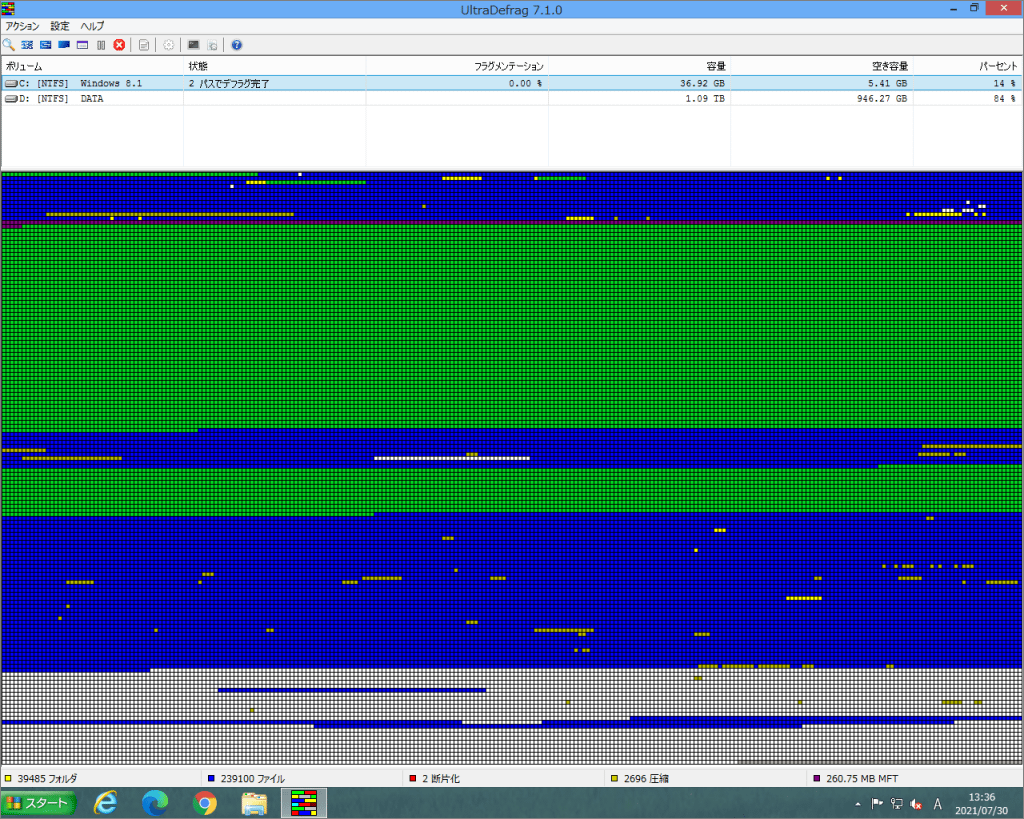
Task: Click the Optimize MFT toolbar icon
Action: coord(82,45)
